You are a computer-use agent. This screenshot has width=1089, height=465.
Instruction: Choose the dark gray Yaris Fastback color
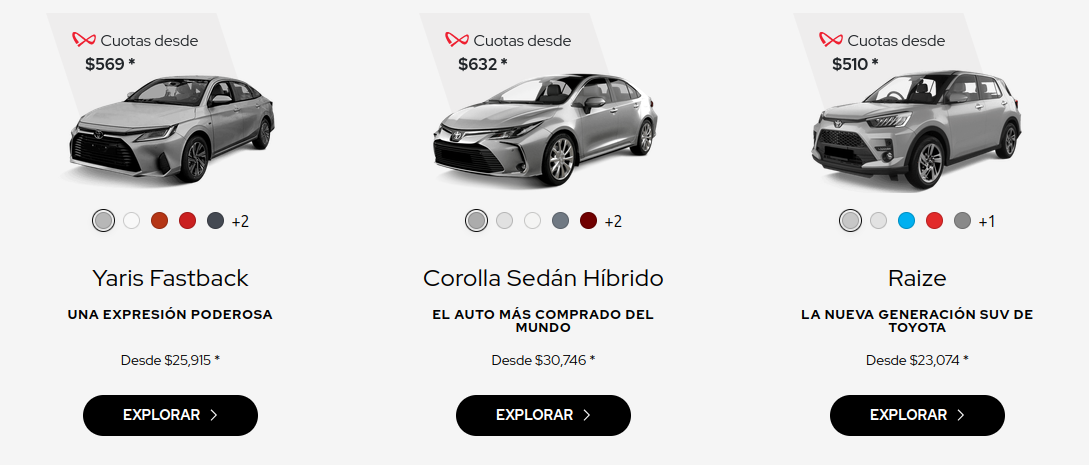(x=215, y=221)
